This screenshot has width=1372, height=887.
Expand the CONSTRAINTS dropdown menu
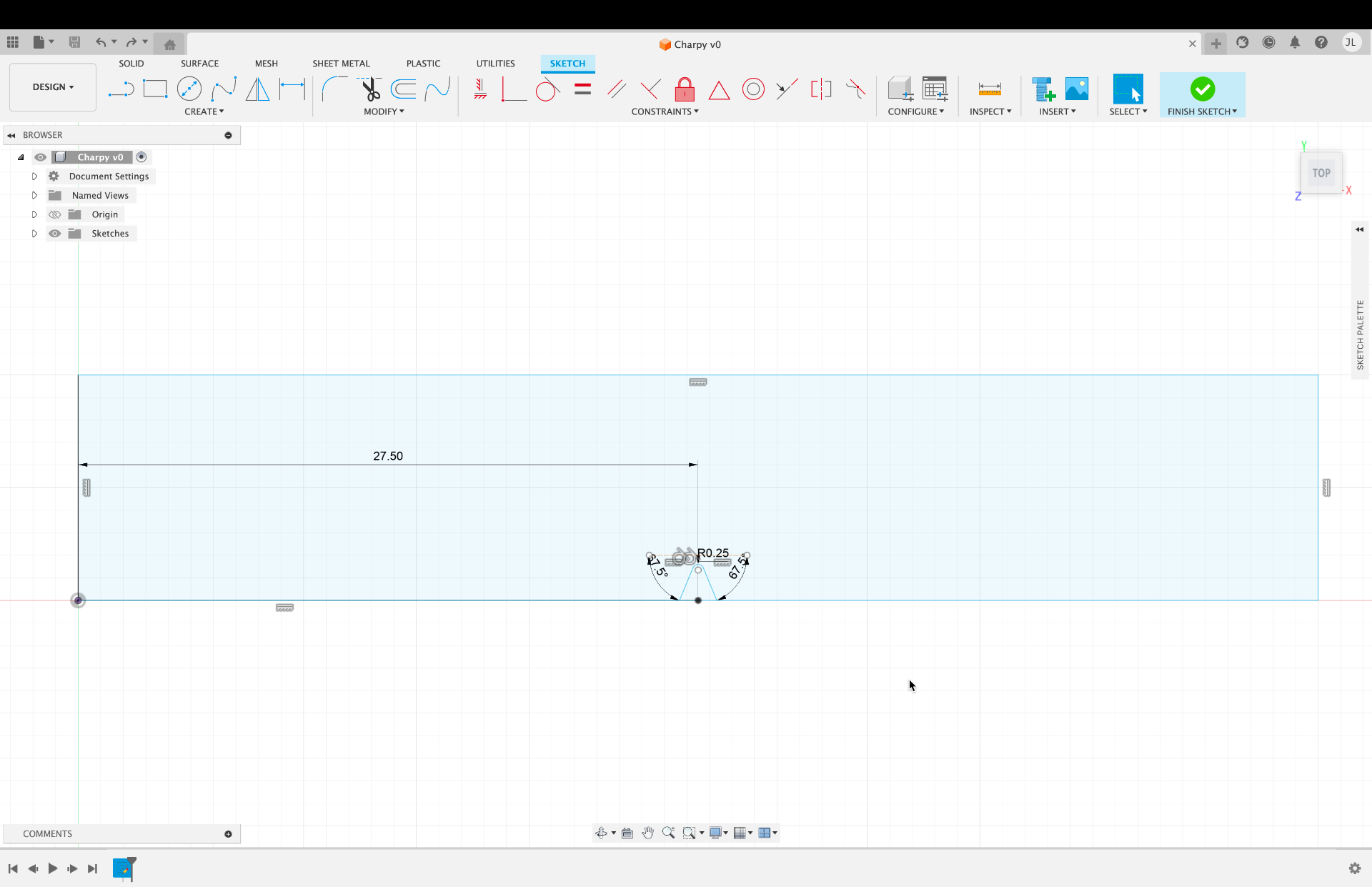[x=665, y=112]
